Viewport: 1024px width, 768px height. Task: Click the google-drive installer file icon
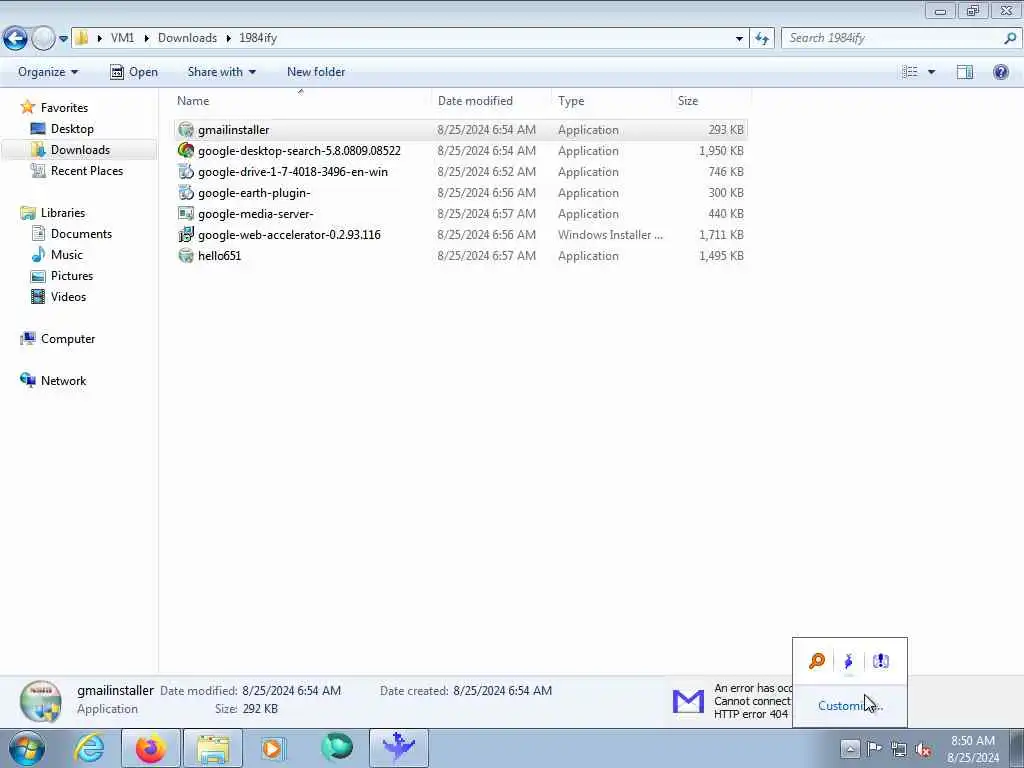click(x=186, y=172)
